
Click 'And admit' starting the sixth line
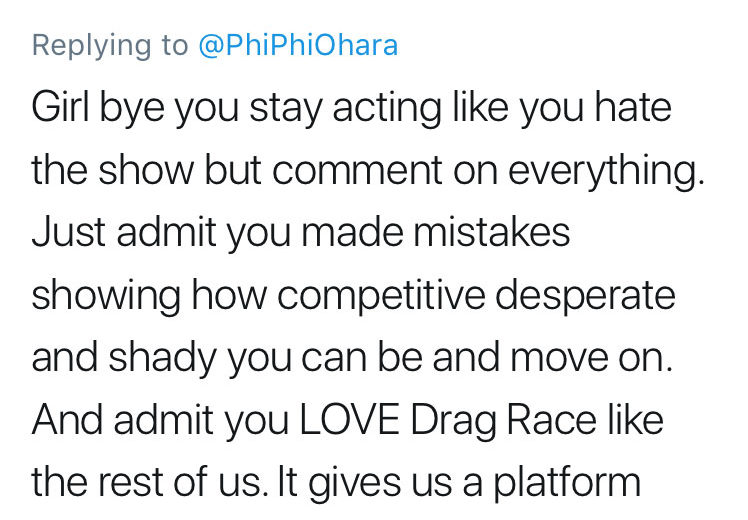click(123, 420)
